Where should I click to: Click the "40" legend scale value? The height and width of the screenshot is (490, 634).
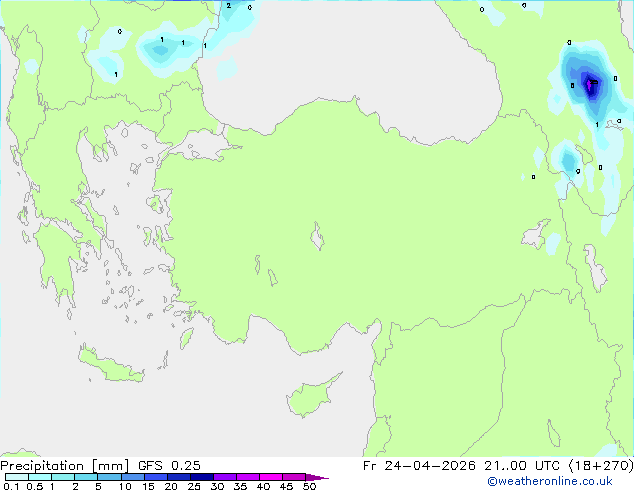click(x=263, y=486)
